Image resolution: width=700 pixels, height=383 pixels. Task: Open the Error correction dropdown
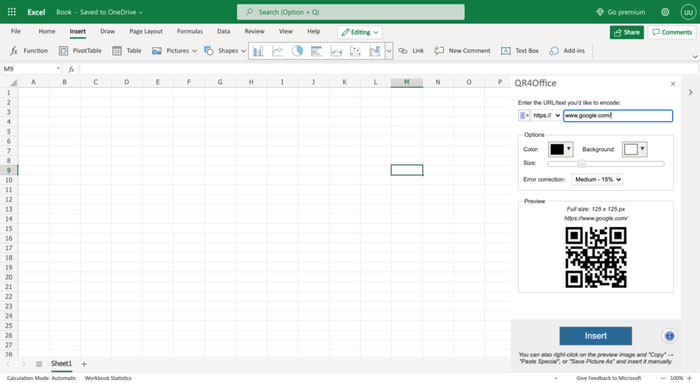pyautogui.click(x=597, y=179)
